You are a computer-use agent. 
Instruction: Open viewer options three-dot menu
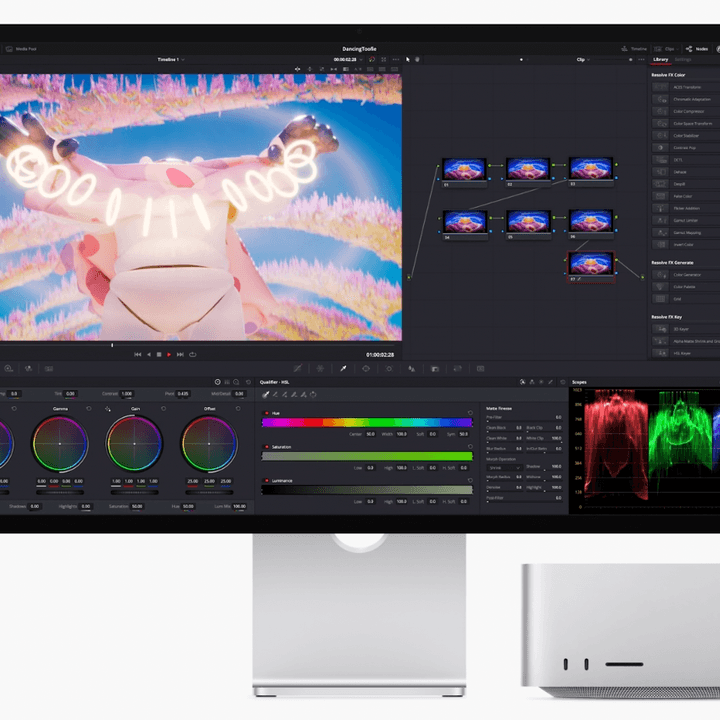tap(395, 60)
